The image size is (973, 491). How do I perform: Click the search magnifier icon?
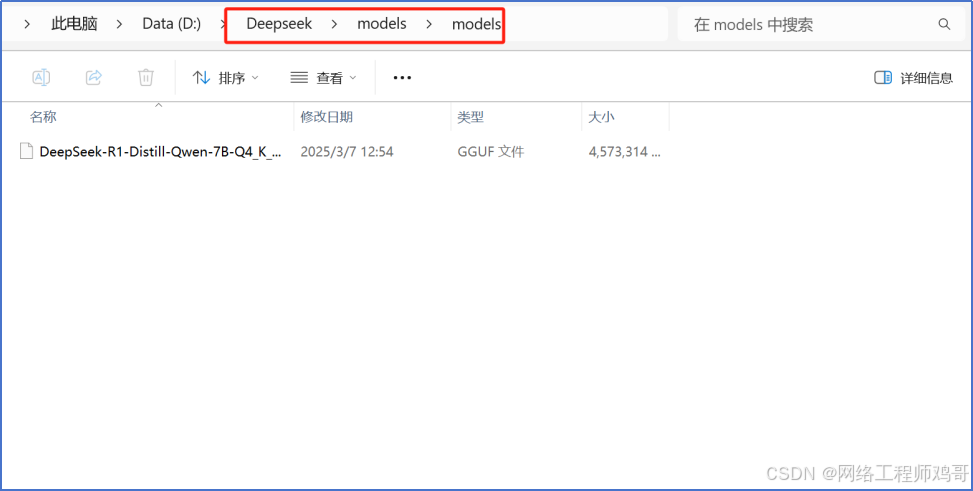(944, 24)
